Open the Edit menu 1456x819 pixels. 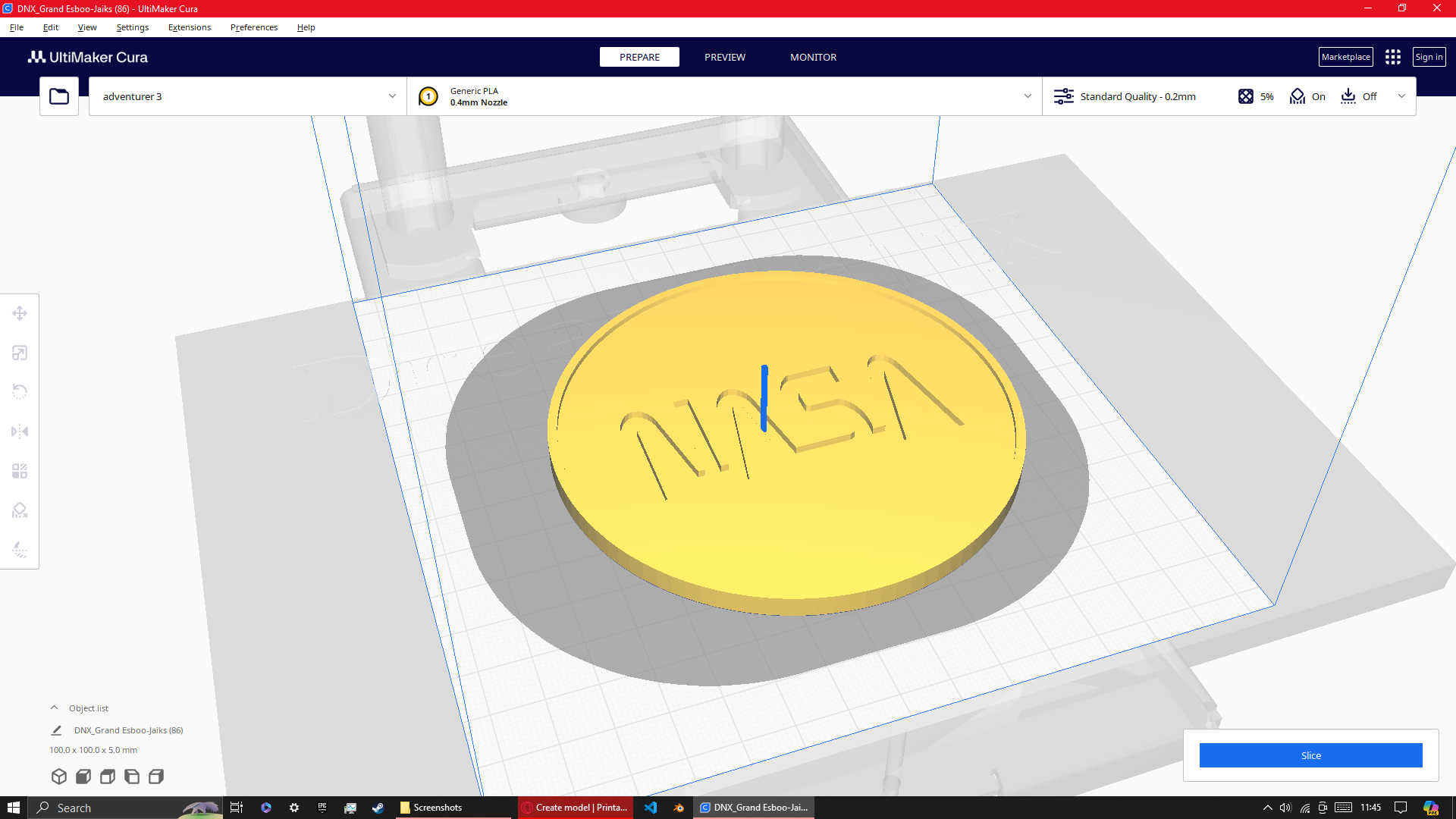click(x=51, y=27)
